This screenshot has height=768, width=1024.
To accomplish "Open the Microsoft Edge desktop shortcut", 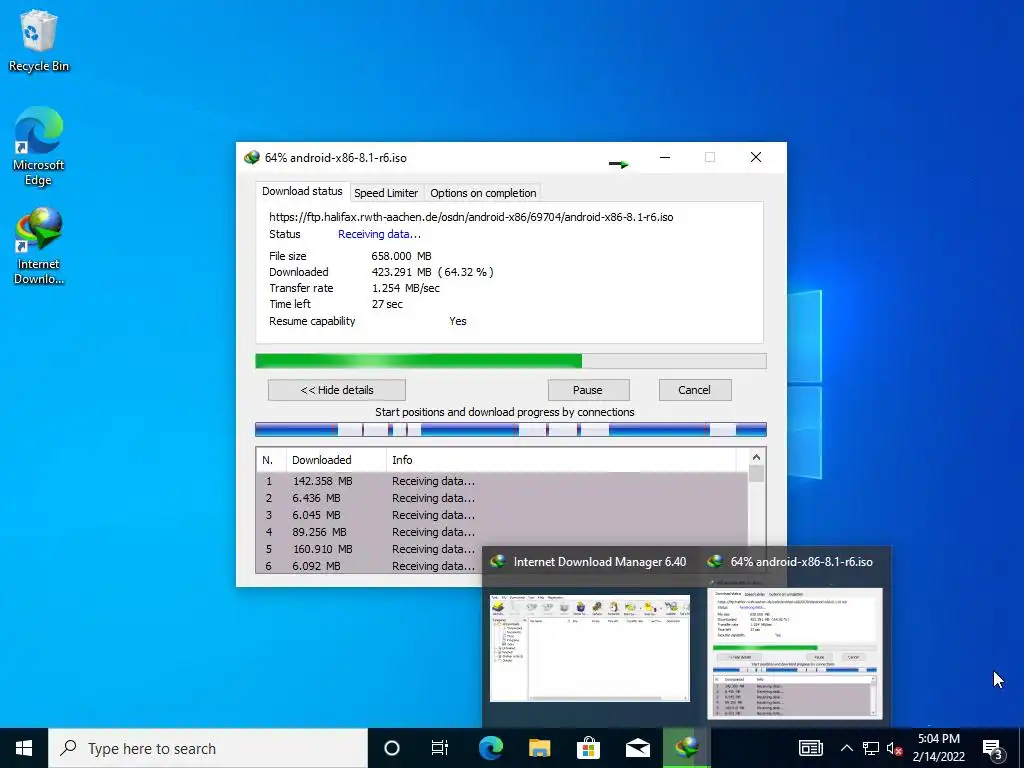I will (x=39, y=146).
